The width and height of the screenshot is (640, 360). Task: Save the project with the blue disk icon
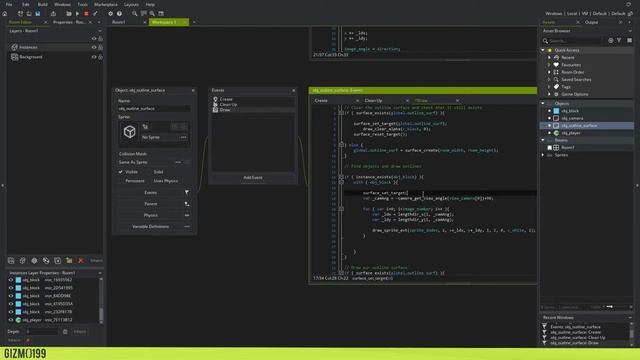[38, 13]
